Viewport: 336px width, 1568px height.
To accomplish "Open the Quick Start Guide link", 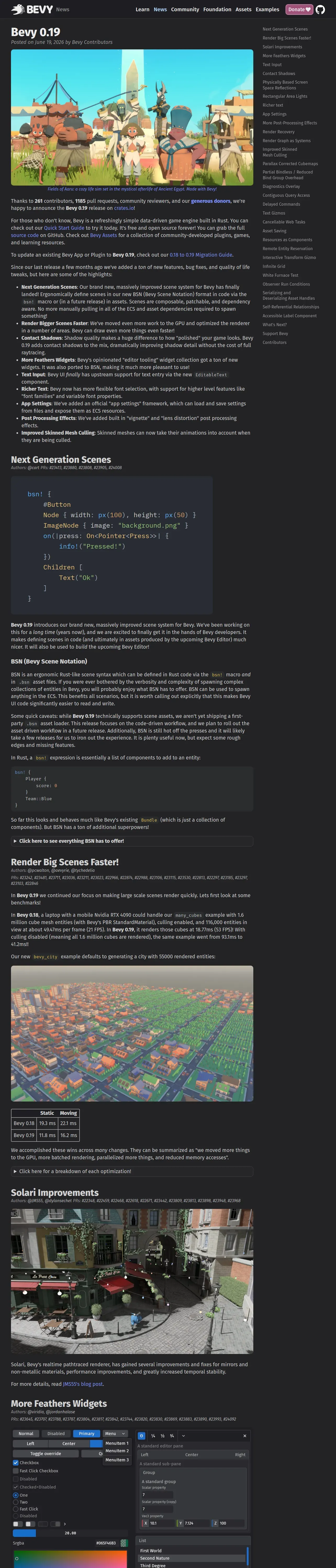I will coord(64,228).
